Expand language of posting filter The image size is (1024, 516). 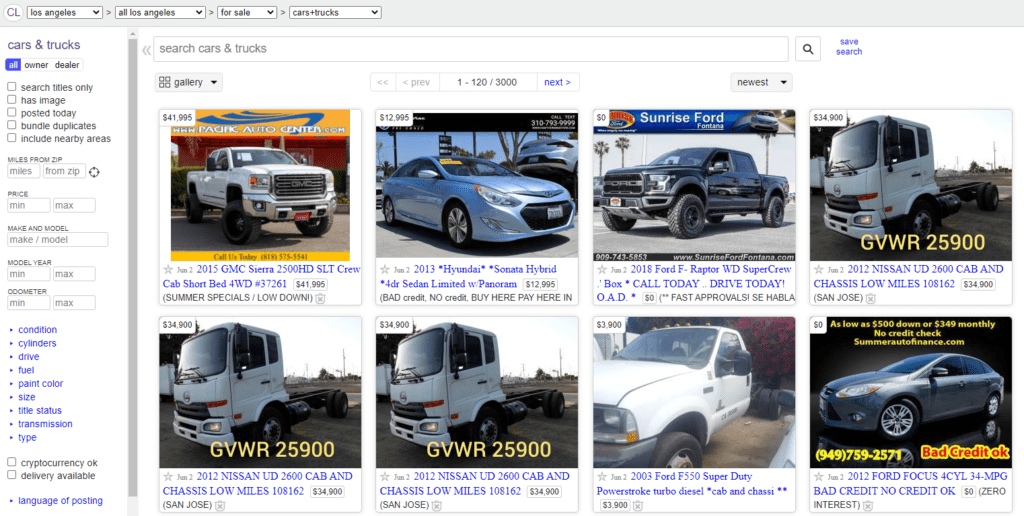tap(60, 501)
